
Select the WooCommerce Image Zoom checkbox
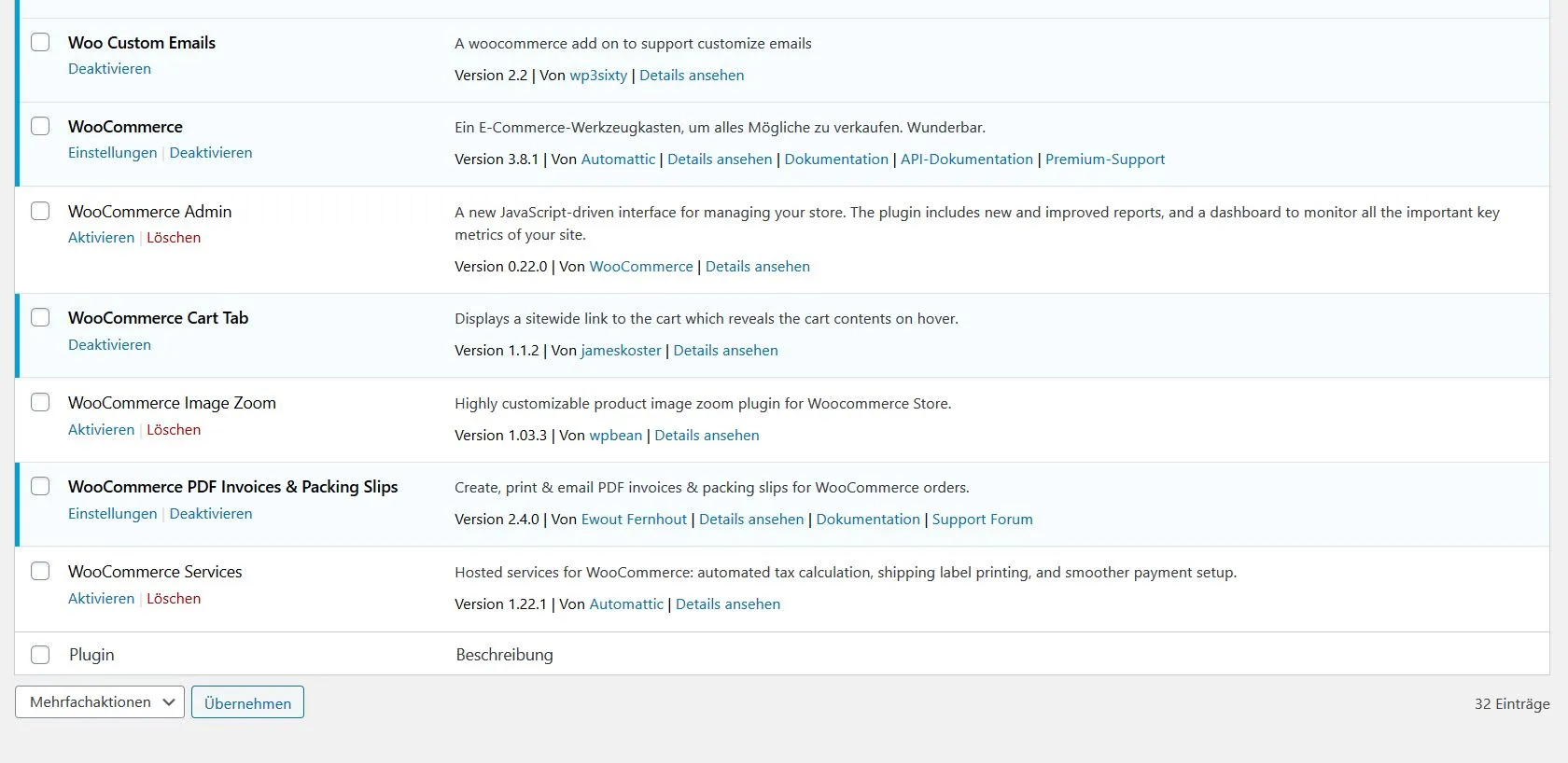click(40, 402)
